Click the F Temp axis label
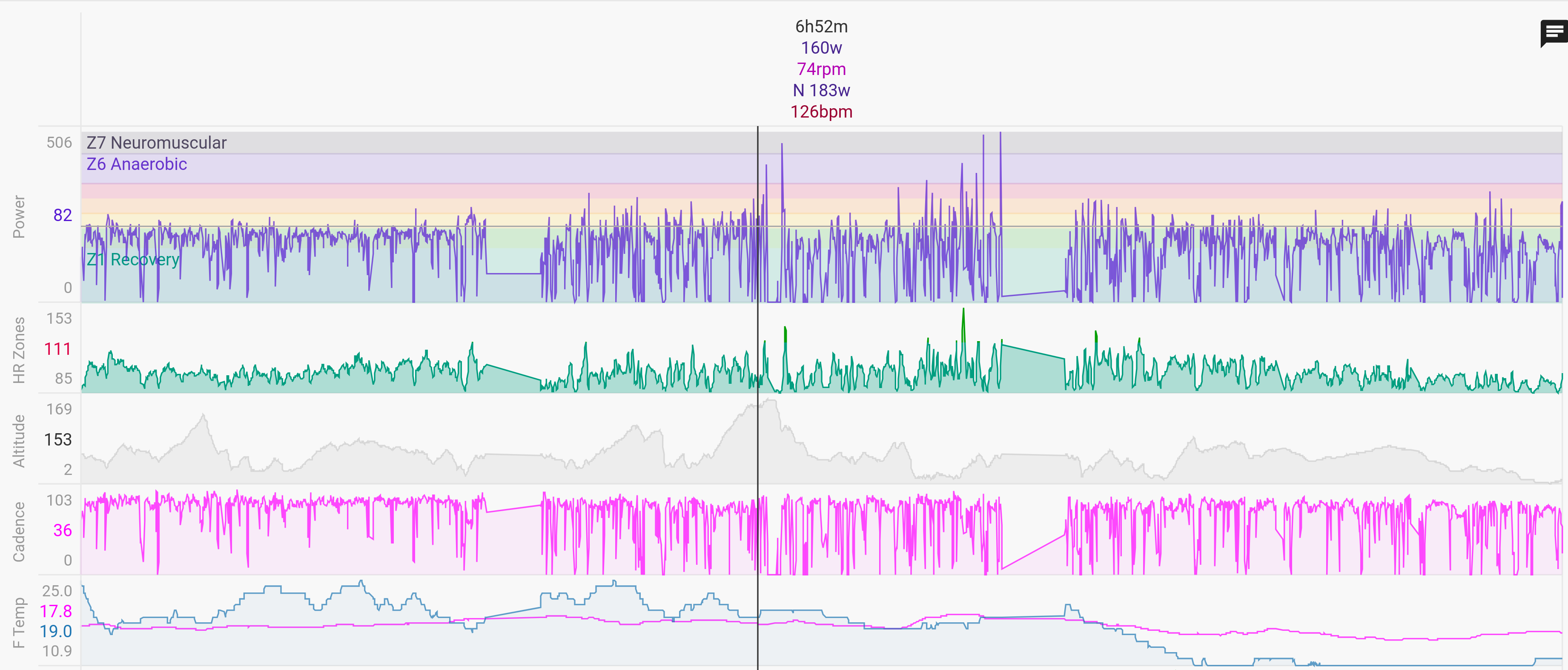The height and width of the screenshot is (670, 1568). (19, 622)
